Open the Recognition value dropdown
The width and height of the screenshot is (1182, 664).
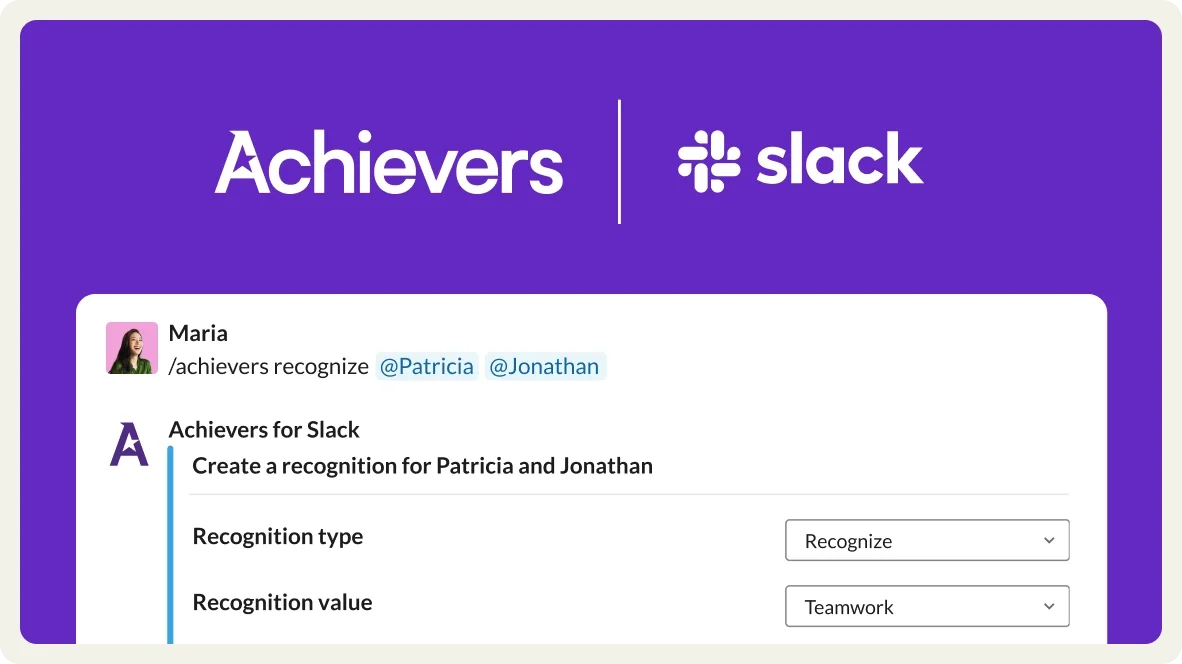(x=926, y=606)
